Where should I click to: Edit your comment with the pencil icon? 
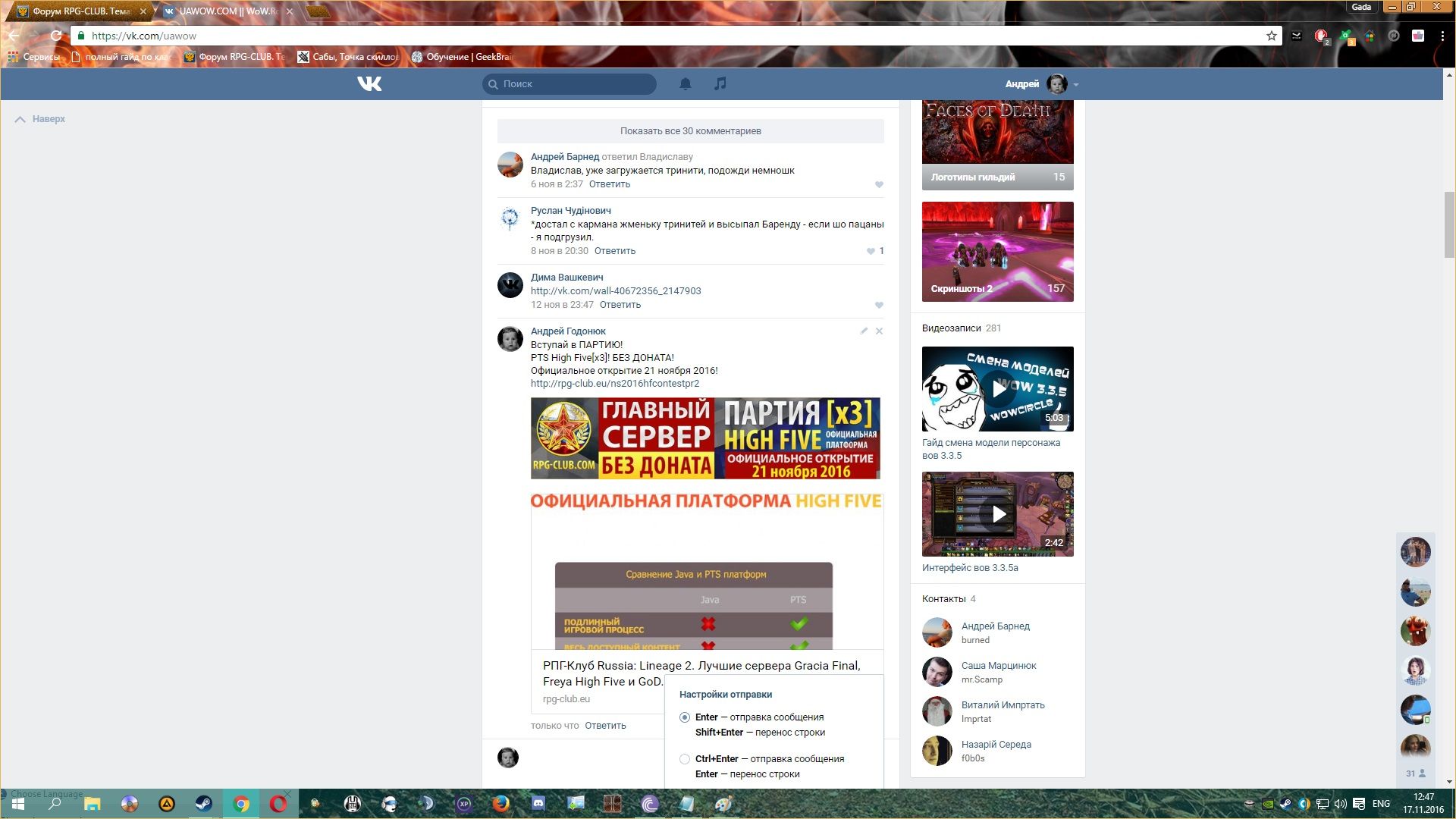[864, 331]
